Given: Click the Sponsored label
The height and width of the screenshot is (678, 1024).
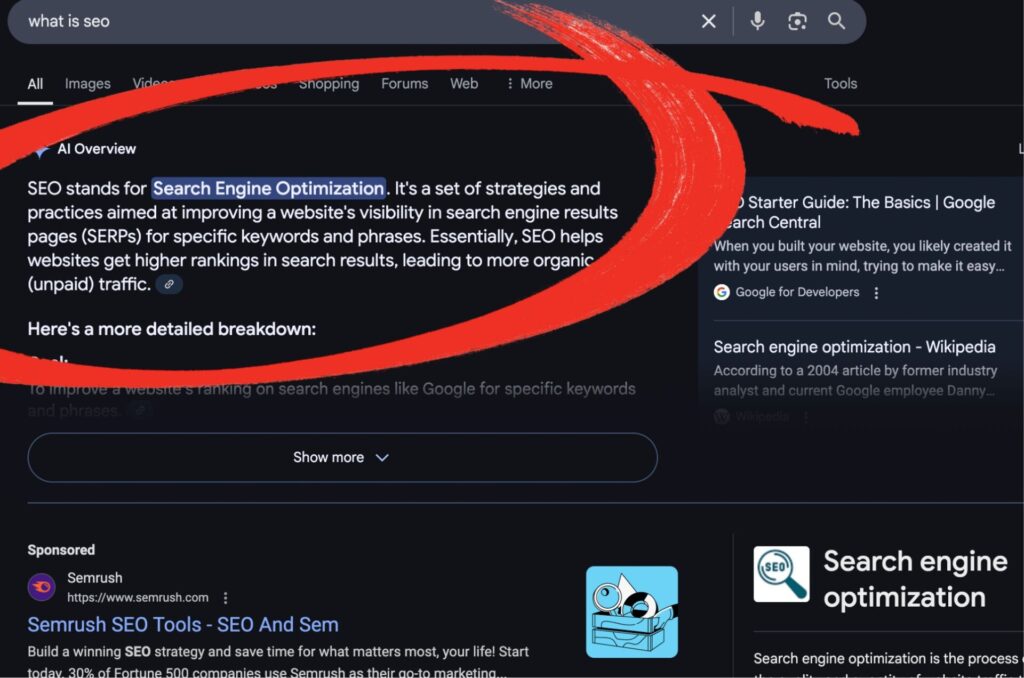Looking at the screenshot, I should click(61, 550).
